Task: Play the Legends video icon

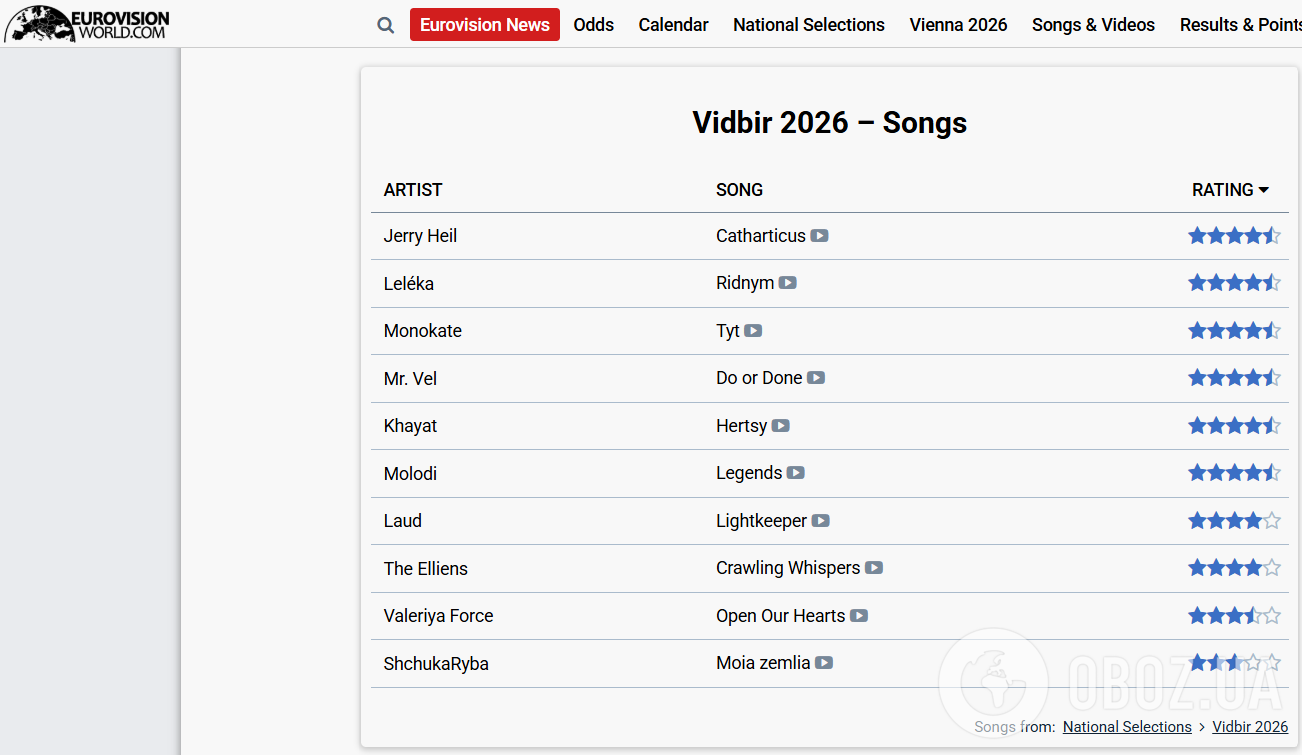Action: tap(796, 473)
